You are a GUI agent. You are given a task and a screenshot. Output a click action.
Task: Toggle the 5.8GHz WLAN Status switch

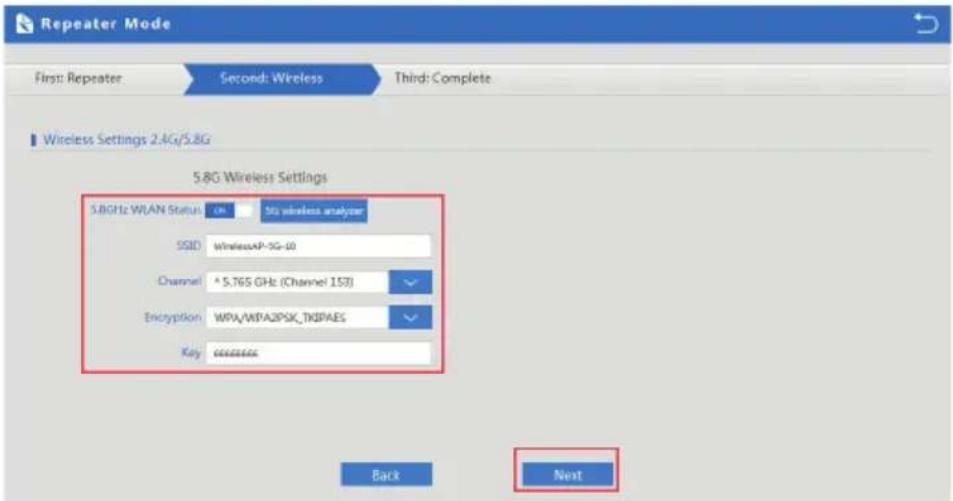[229, 210]
